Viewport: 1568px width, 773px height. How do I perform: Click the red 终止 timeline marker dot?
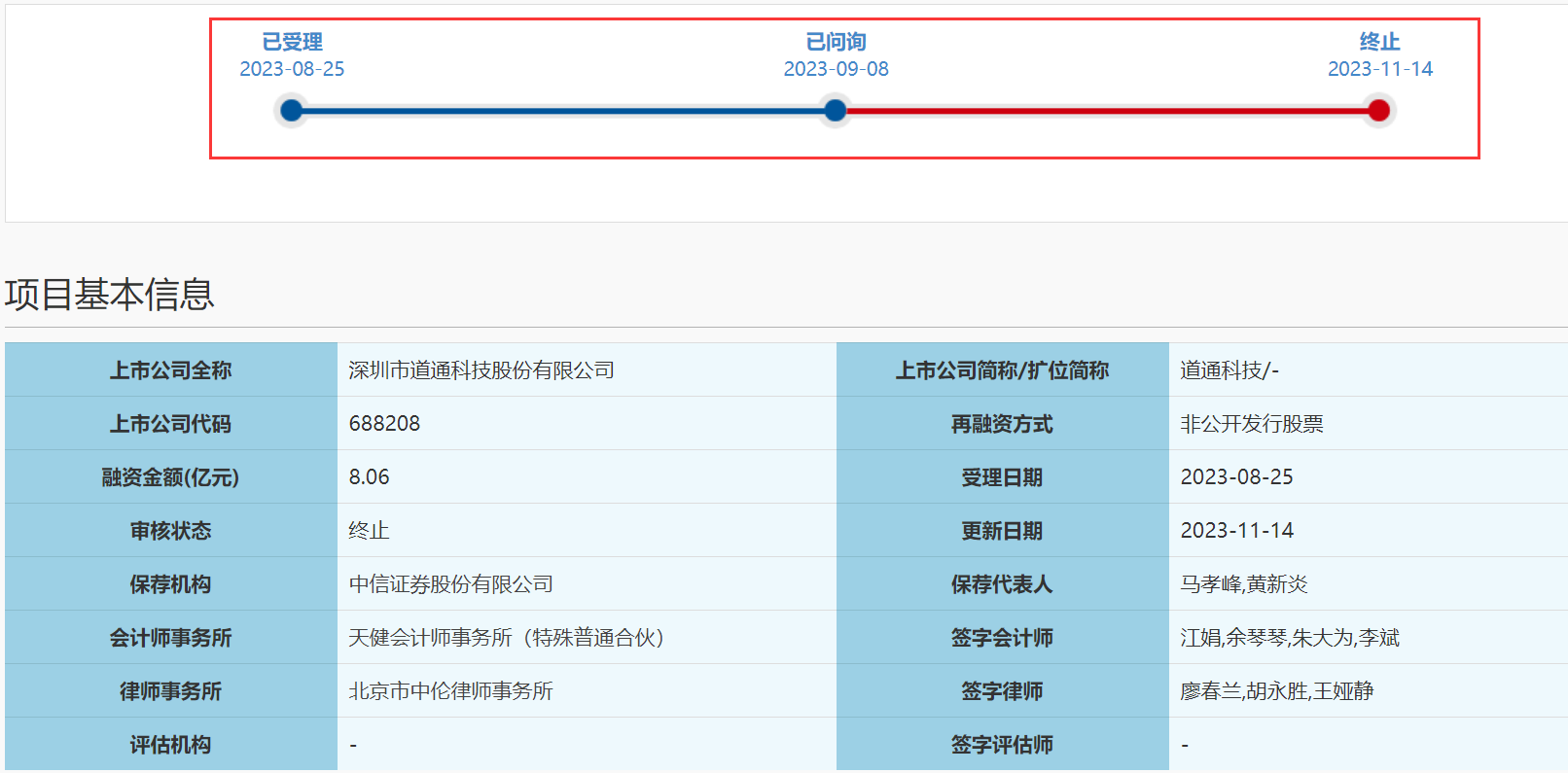tap(1378, 110)
